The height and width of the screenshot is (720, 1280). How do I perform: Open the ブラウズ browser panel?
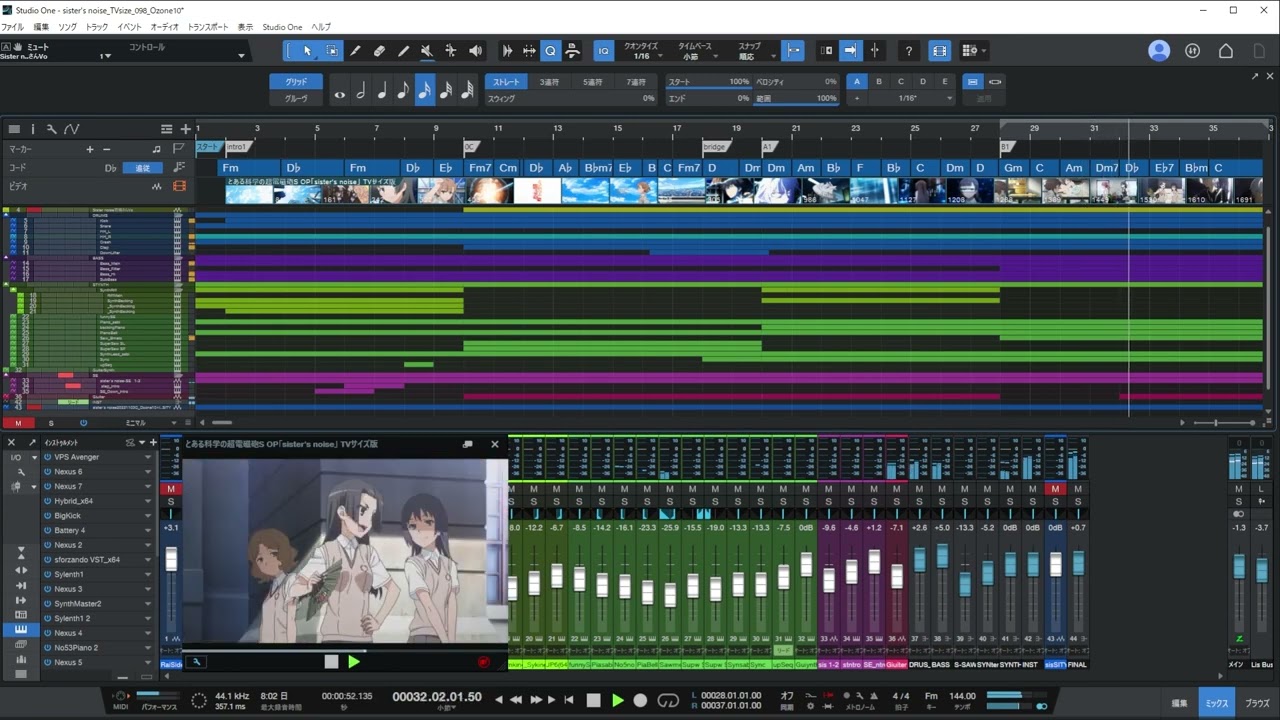1257,703
